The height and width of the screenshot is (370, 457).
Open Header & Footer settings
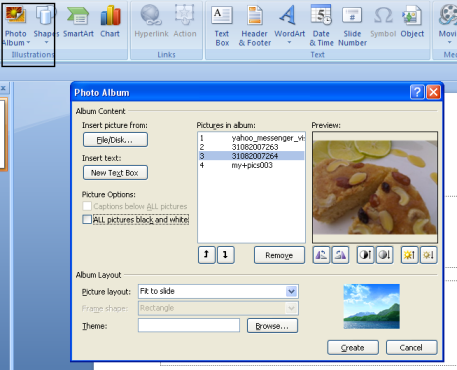[x=255, y=27]
